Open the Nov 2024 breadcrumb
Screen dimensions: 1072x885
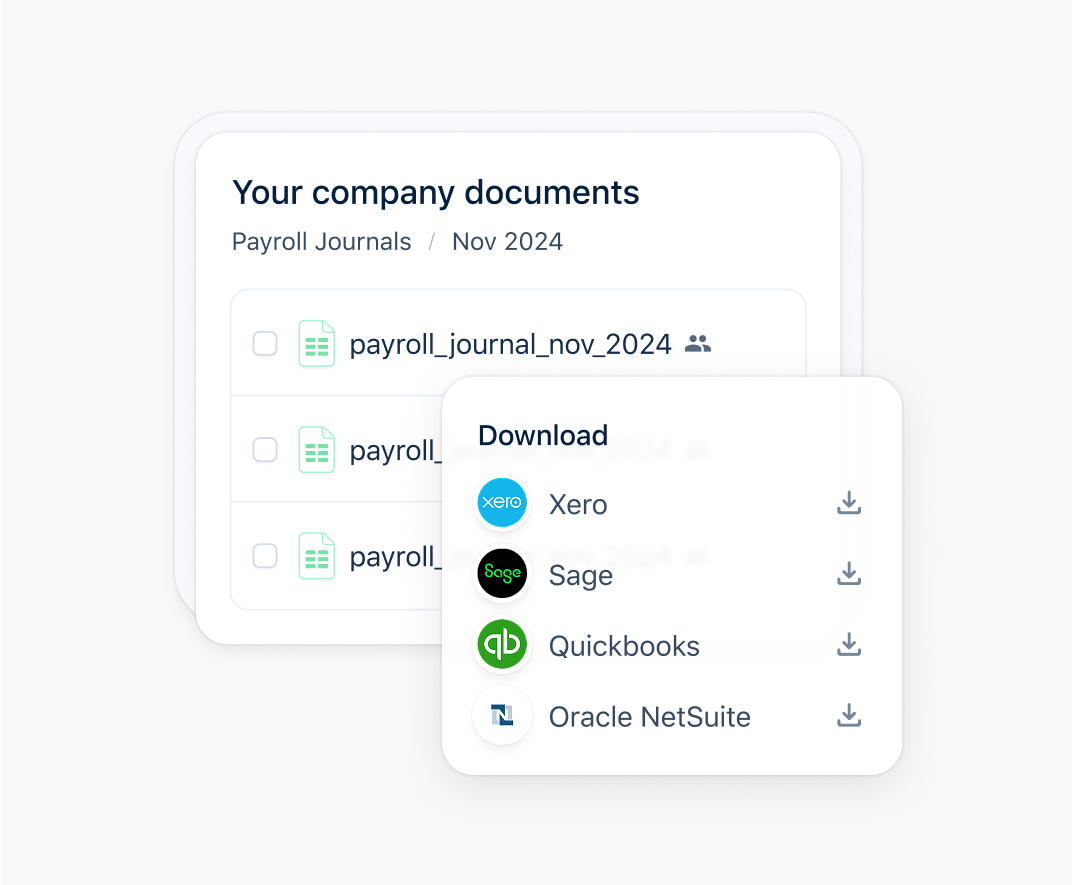(507, 241)
